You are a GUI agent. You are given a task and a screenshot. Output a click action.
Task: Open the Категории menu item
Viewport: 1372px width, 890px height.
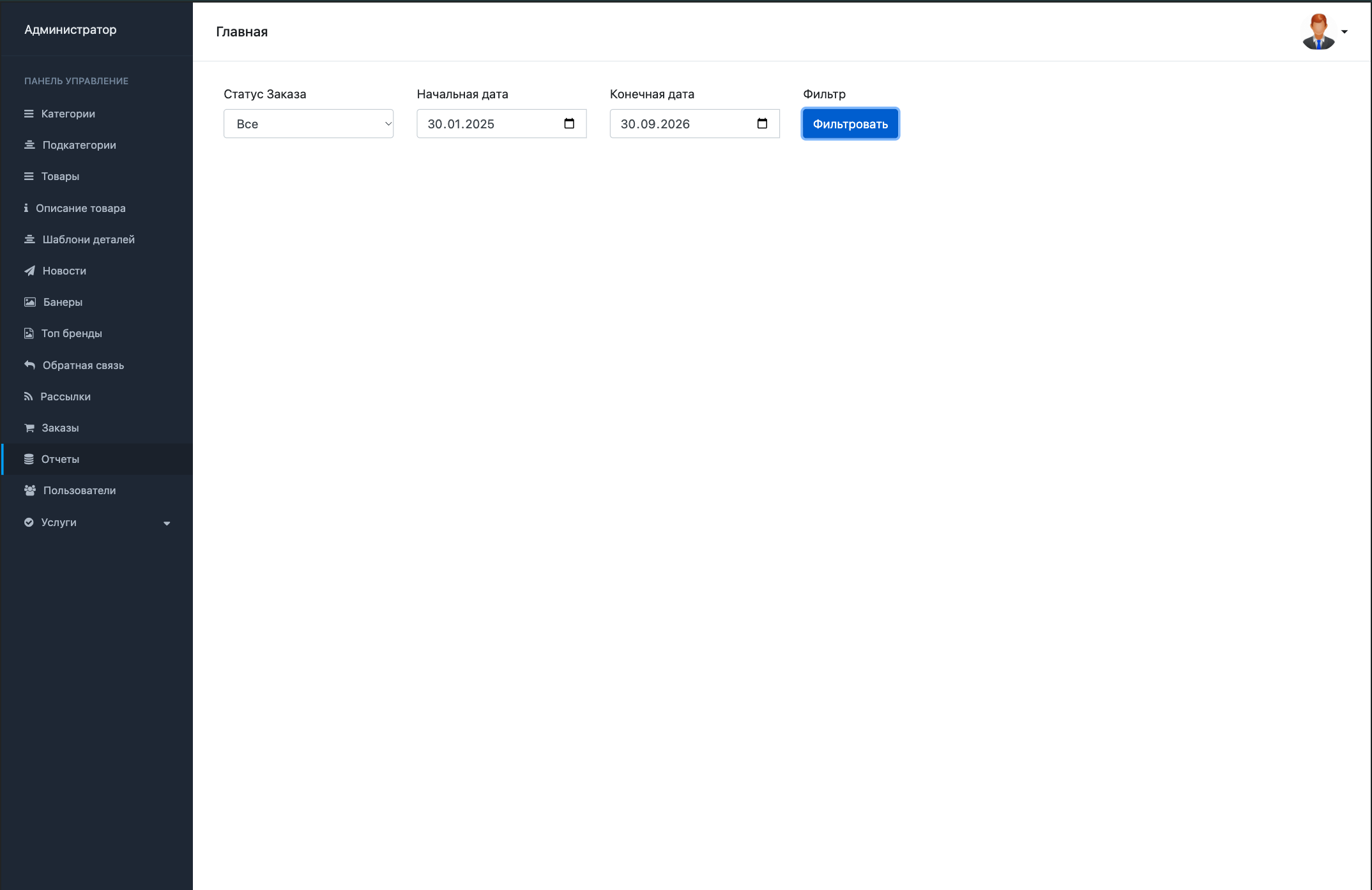click(x=96, y=114)
